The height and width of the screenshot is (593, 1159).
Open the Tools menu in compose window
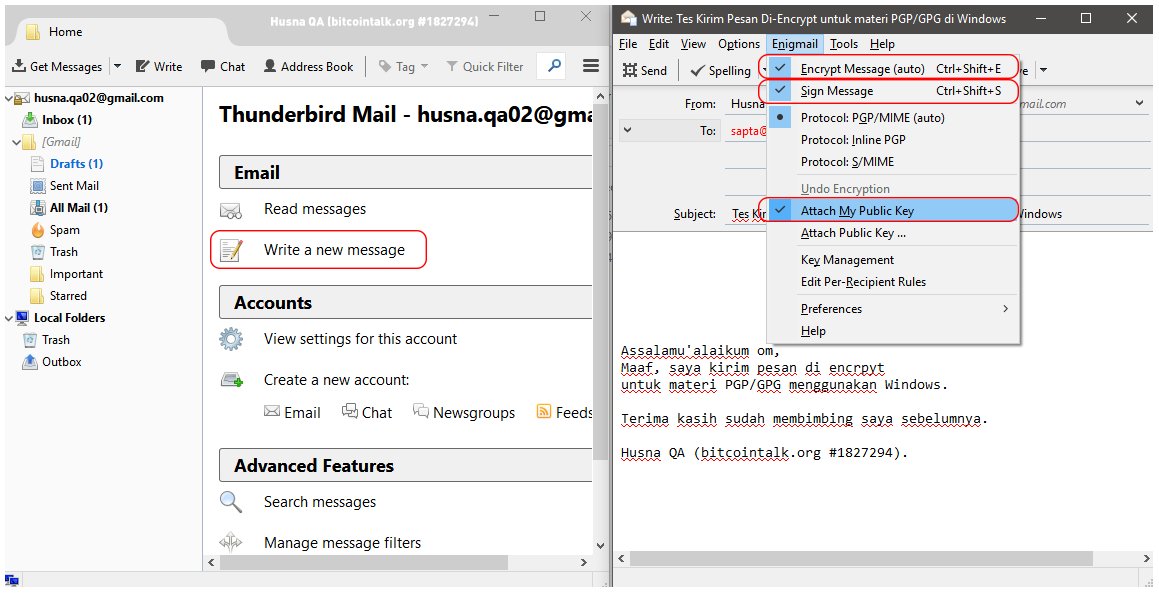[844, 44]
